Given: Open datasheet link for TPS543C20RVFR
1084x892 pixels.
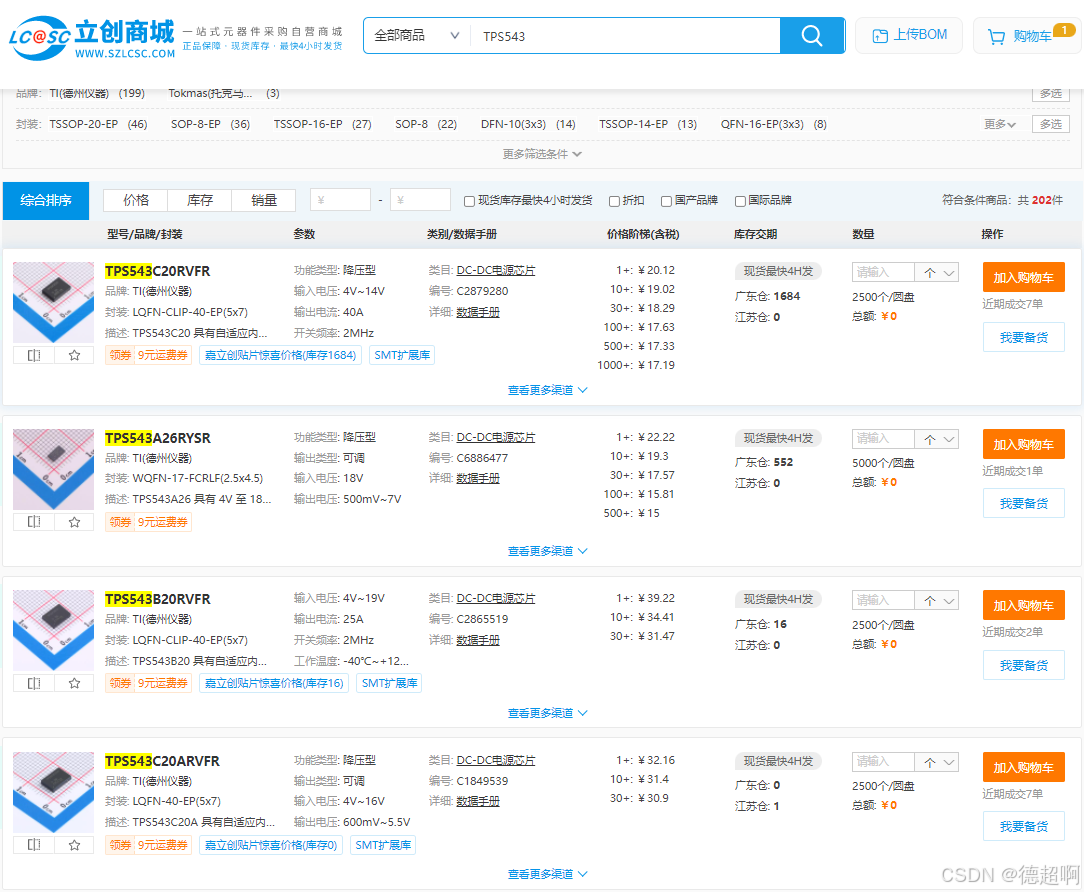Looking at the screenshot, I should point(478,313).
